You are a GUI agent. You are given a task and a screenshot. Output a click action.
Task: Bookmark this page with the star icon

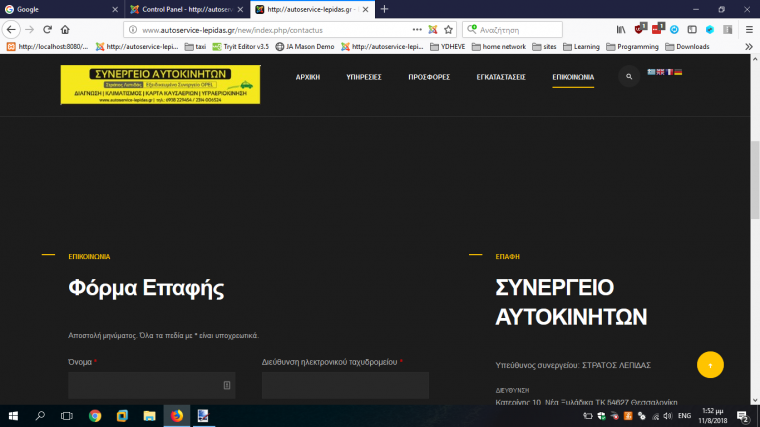tap(448, 29)
